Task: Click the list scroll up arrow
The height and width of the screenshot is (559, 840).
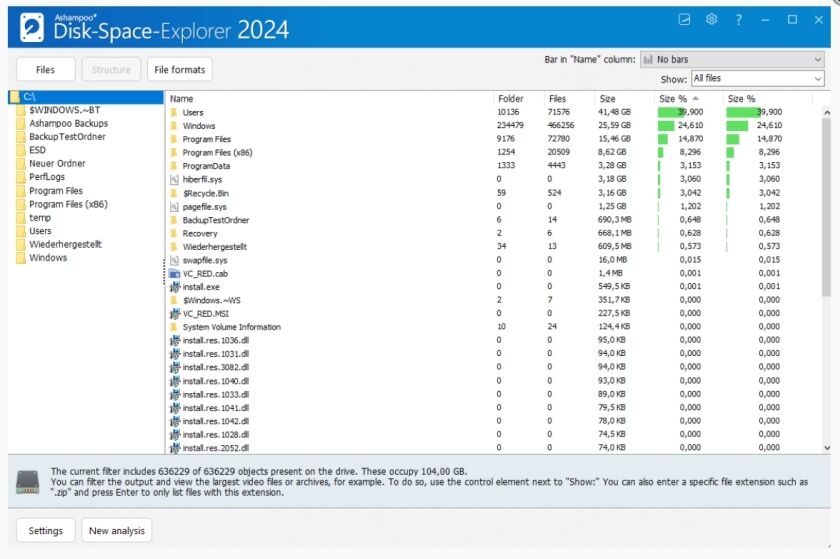Action: (x=827, y=113)
